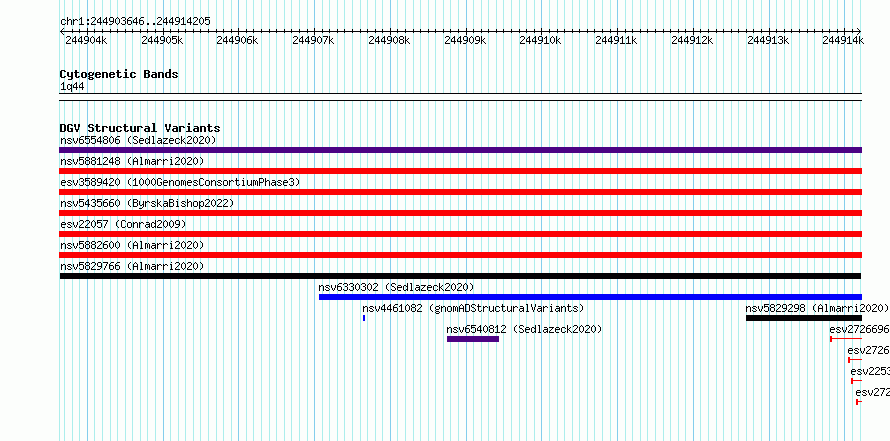
Task: Click the Cytogenetic Bands track title
Action: coord(119,74)
